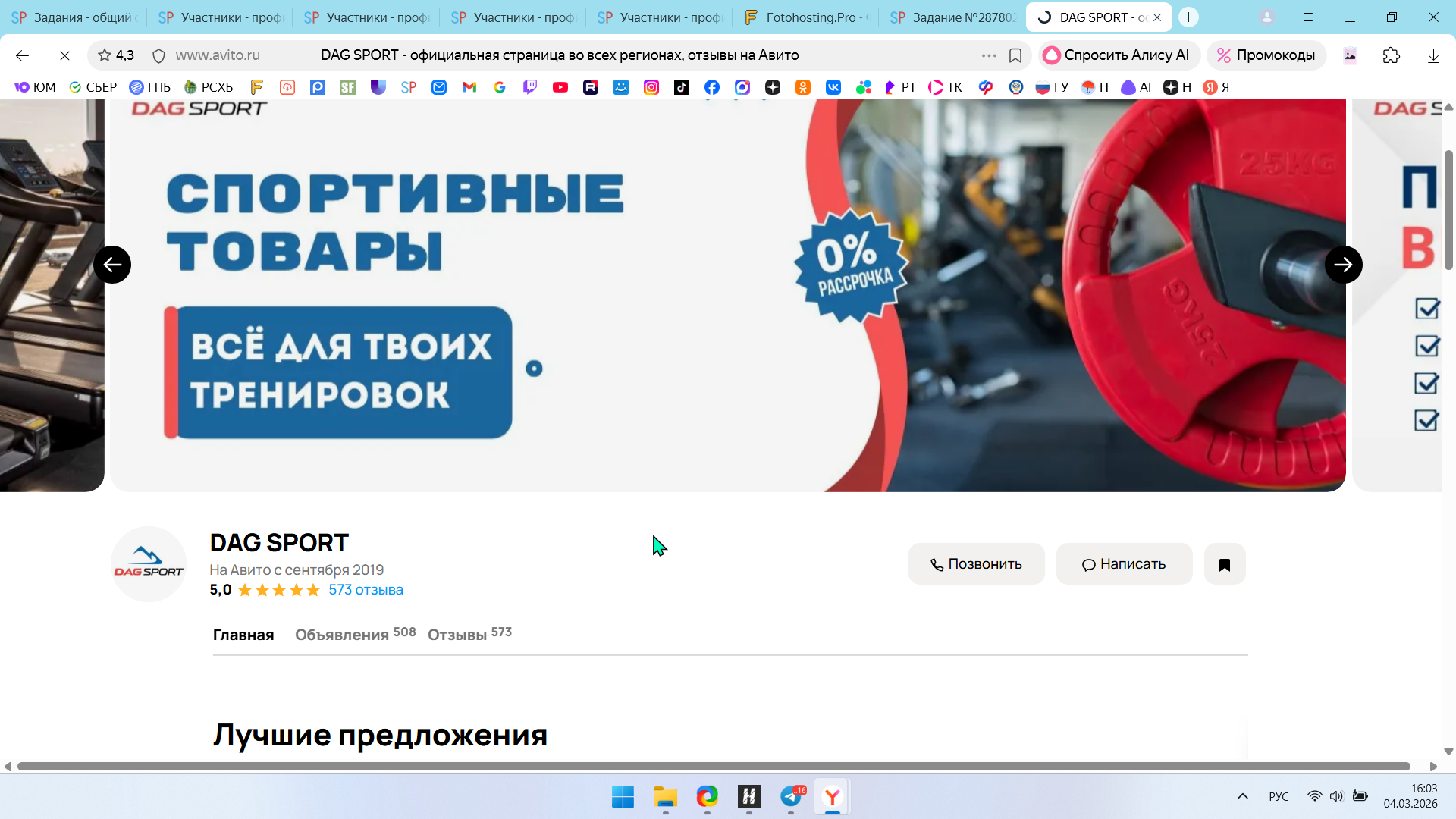The width and height of the screenshot is (1456, 819).
Task: Open Telegram from the Windows taskbar
Action: click(791, 796)
